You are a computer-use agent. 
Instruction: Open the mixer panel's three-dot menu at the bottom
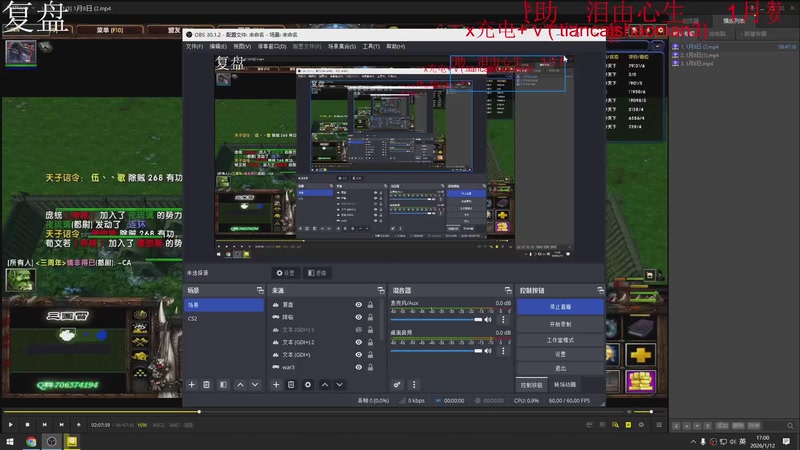pyautogui.click(x=414, y=385)
